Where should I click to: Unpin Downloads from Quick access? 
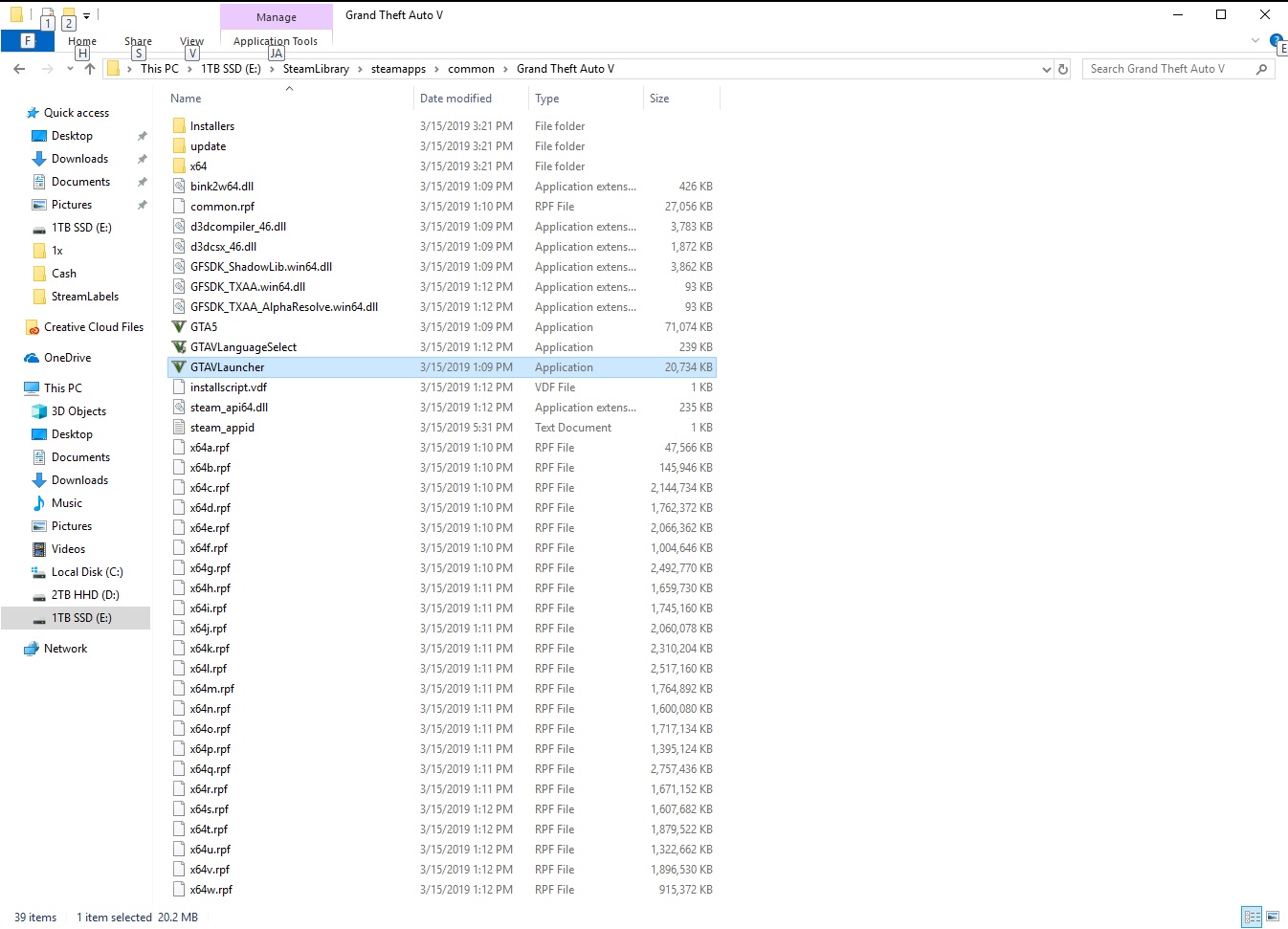coord(143,159)
